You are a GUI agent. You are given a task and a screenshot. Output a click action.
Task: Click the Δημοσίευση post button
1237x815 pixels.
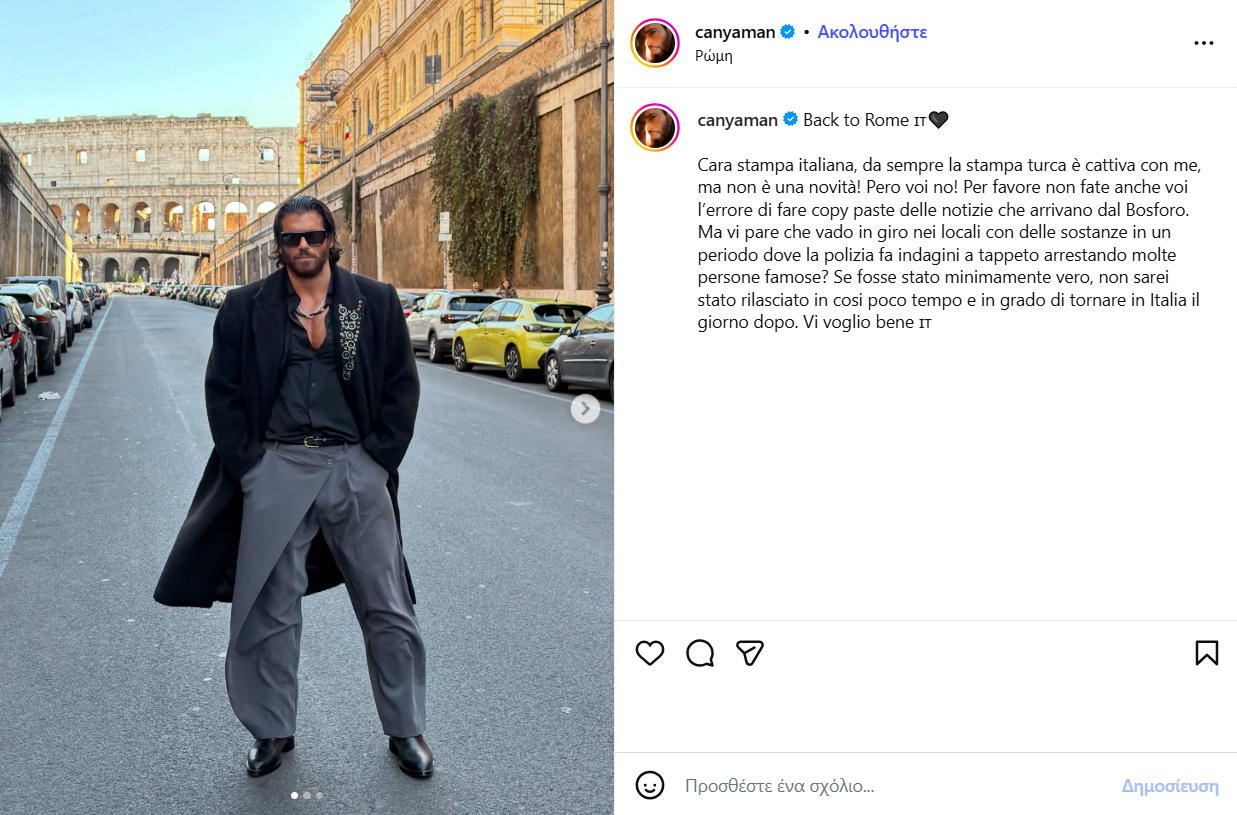1170,786
